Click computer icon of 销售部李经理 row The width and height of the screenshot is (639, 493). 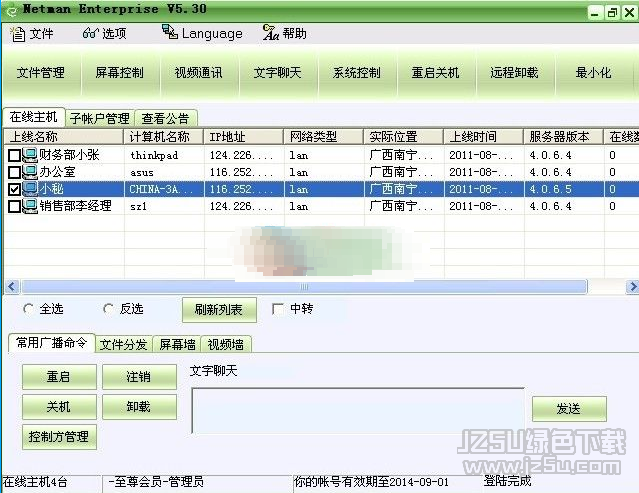30,206
